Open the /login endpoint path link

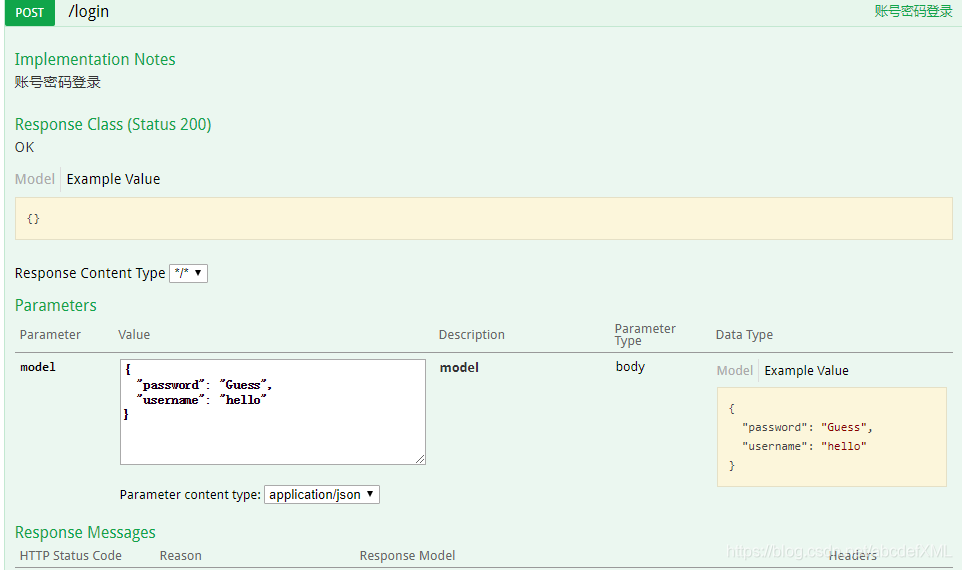coord(88,12)
